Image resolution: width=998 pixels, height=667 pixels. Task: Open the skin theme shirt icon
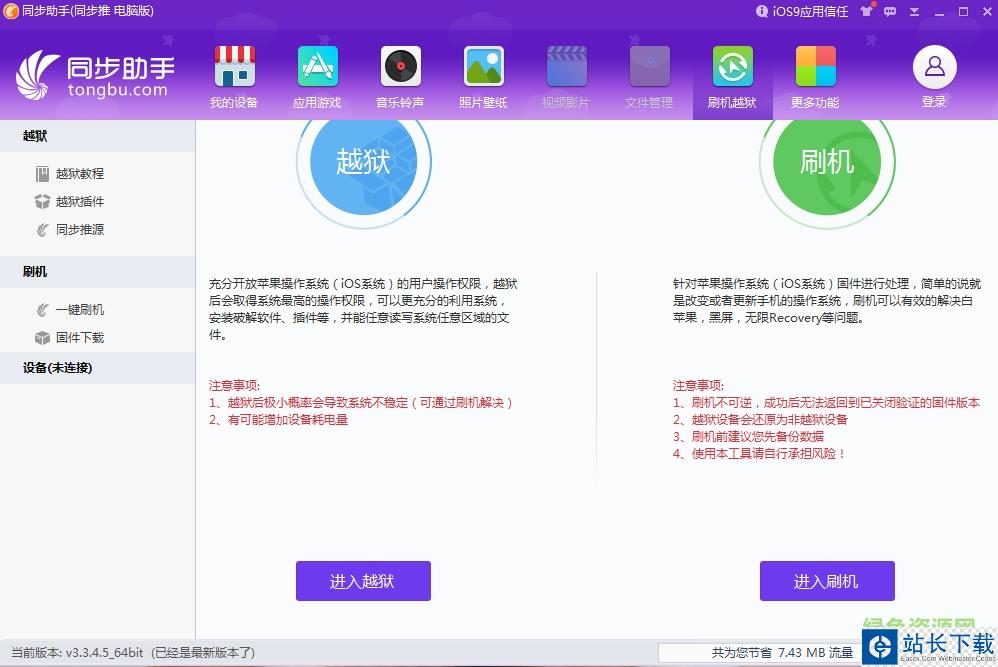coord(865,12)
